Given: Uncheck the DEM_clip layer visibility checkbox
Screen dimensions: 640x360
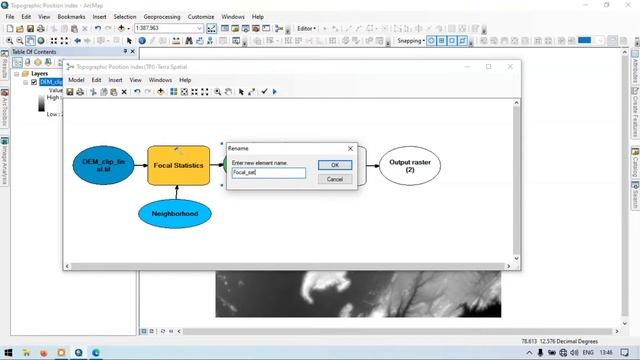Looking at the screenshot, I should click(x=34, y=82).
